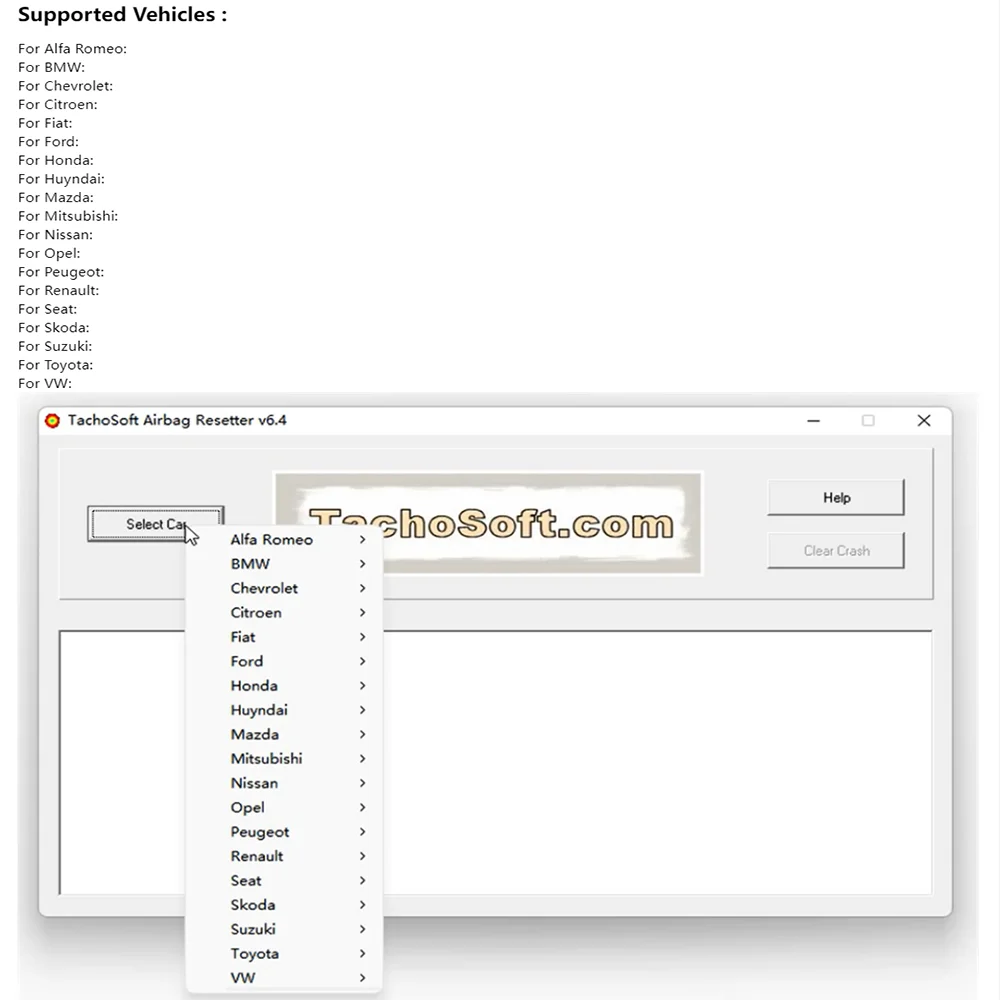The width and height of the screenshot is (1000, 1000).
Task: Open Honda in the car menu
Action: pyautogui.click(x=284, y=686)
